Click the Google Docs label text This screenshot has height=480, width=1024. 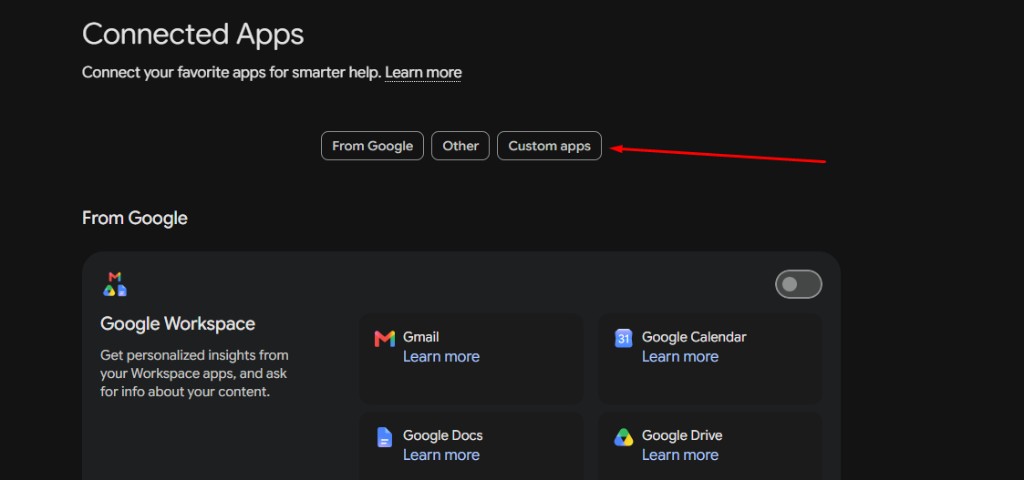point(443,436)
